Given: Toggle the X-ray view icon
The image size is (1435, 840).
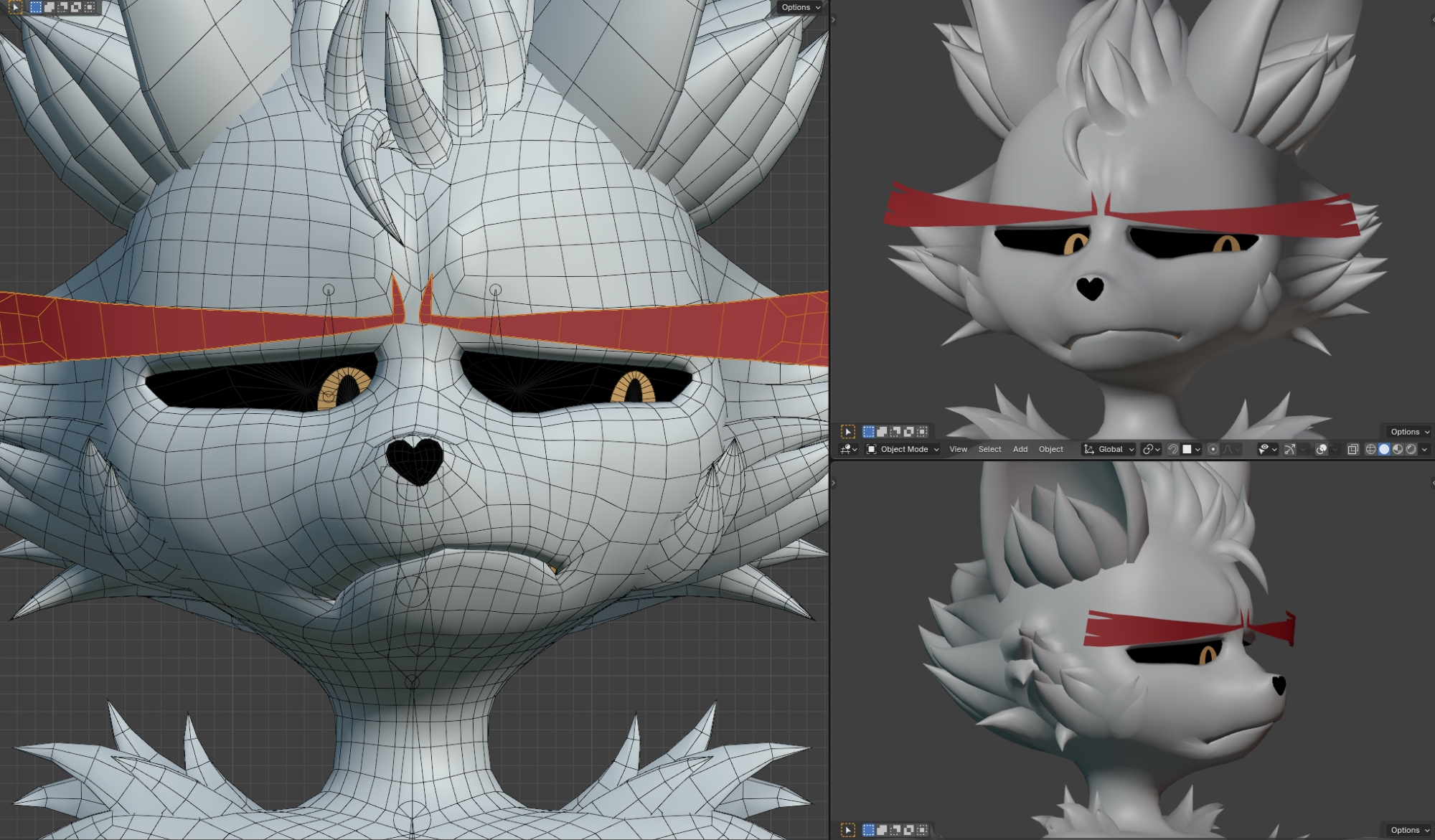Looking at the screenshot, I should point(1352,449).
